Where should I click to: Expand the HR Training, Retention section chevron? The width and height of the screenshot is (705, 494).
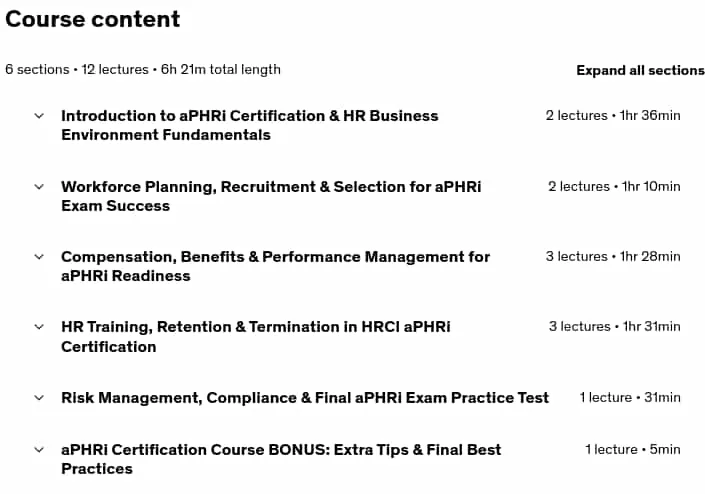[39, 327]
